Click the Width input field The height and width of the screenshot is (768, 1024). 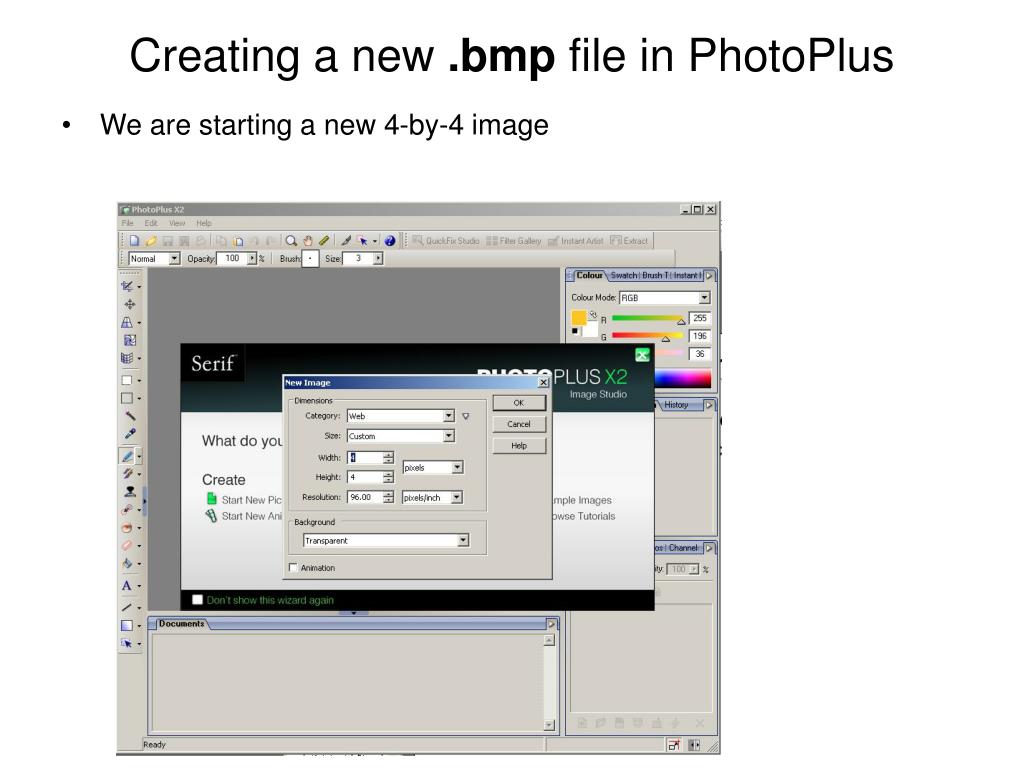click(x=365, y=458)
